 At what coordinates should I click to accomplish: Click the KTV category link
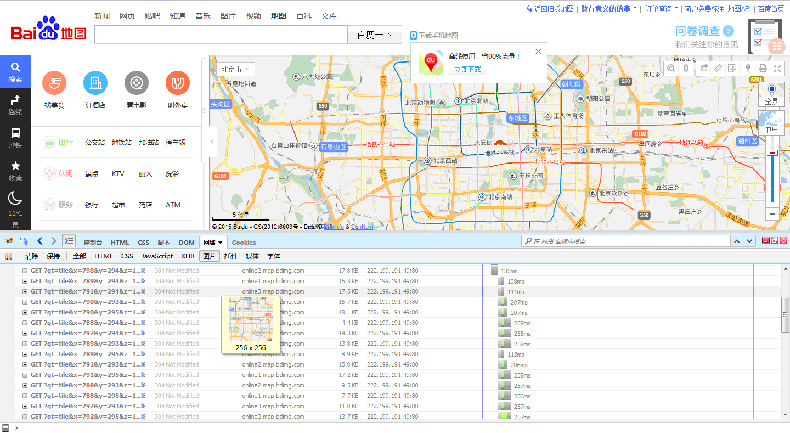[x=117, y=174]
